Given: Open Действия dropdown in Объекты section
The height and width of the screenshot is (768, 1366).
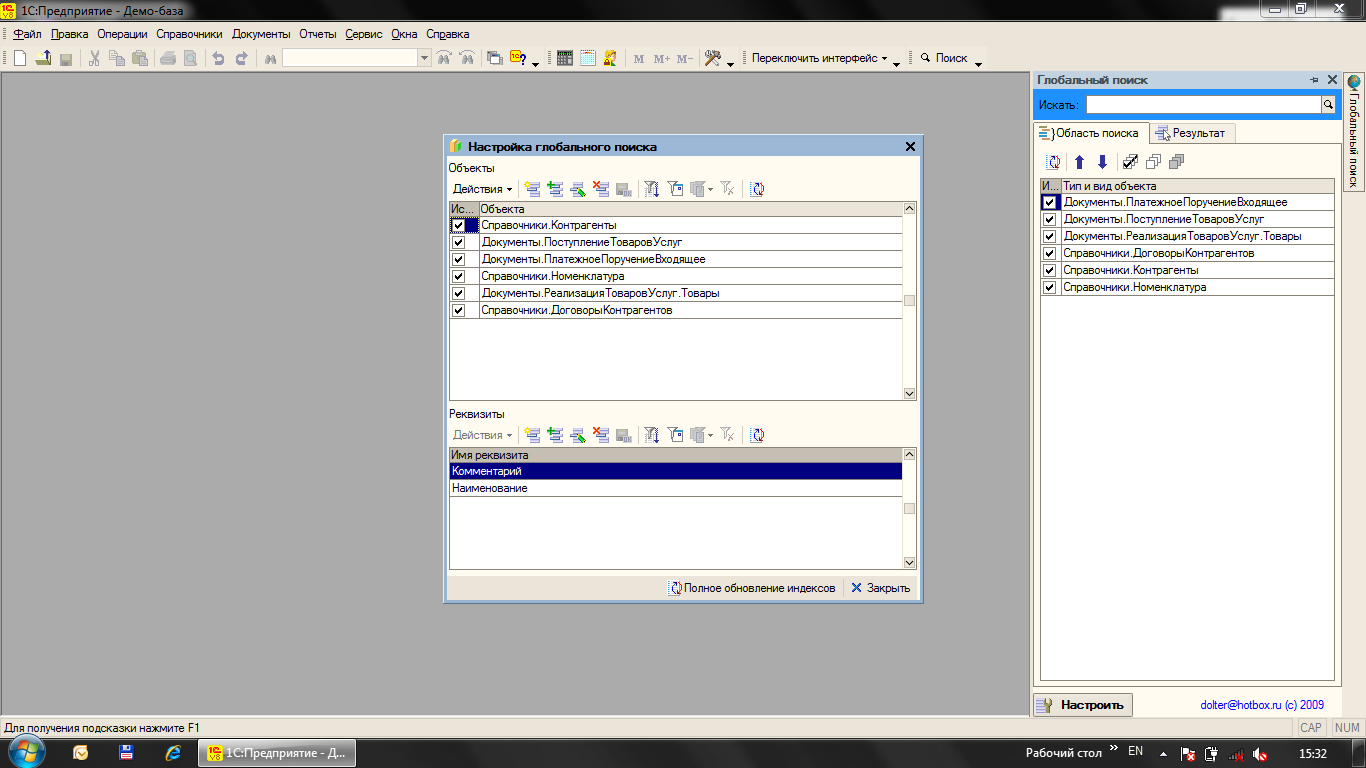Looking at the screenshot, I should pos(482,189).
